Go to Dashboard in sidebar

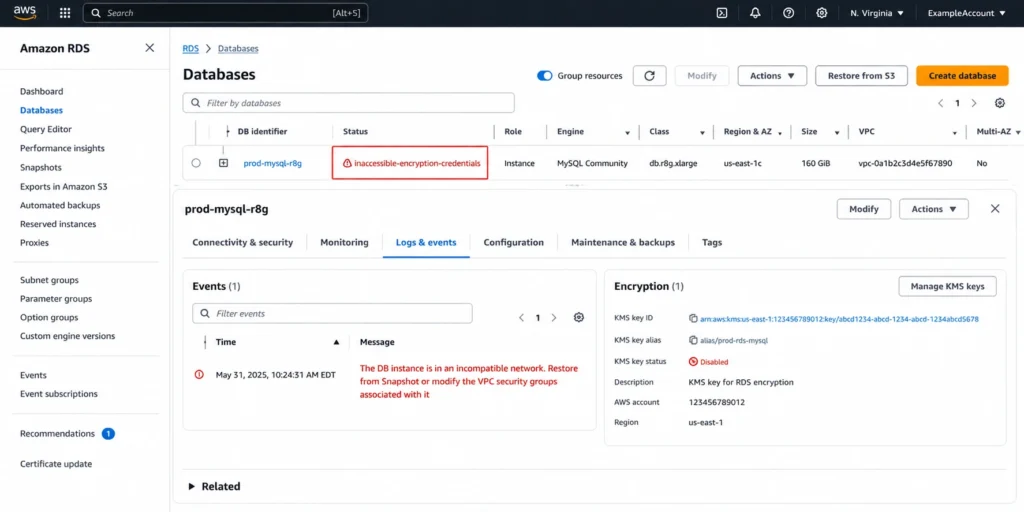point(42,91)
